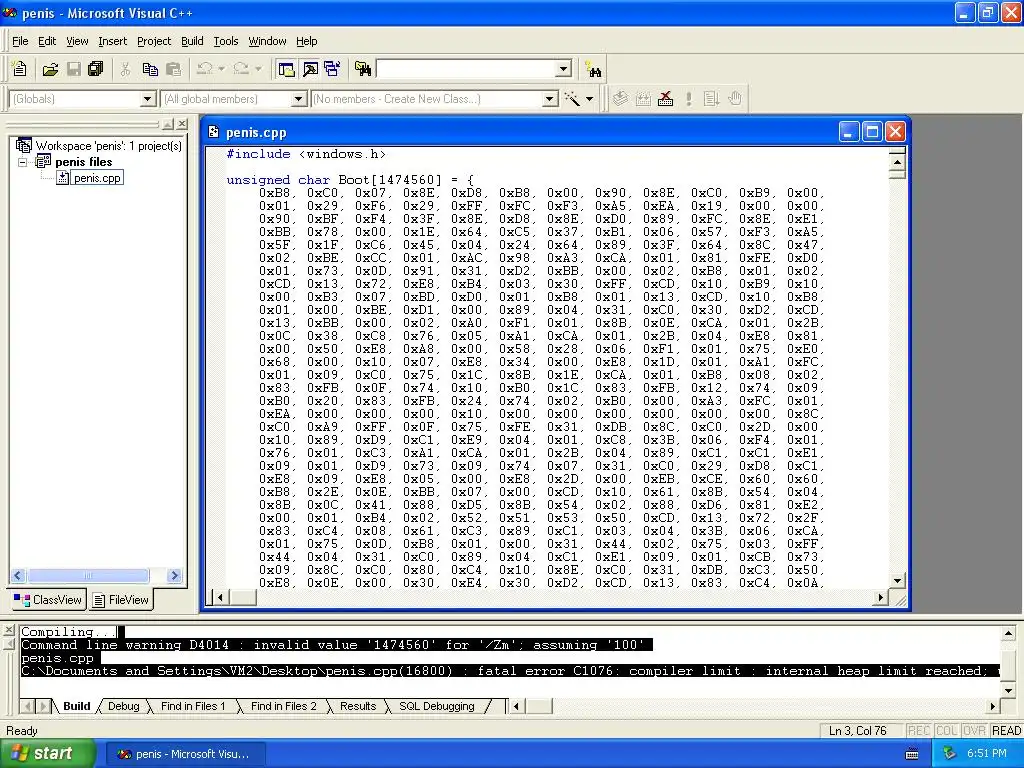The height and width of the screenshot is (768, 1024).
Task: Open the Help menu
Action: [306, 41]
